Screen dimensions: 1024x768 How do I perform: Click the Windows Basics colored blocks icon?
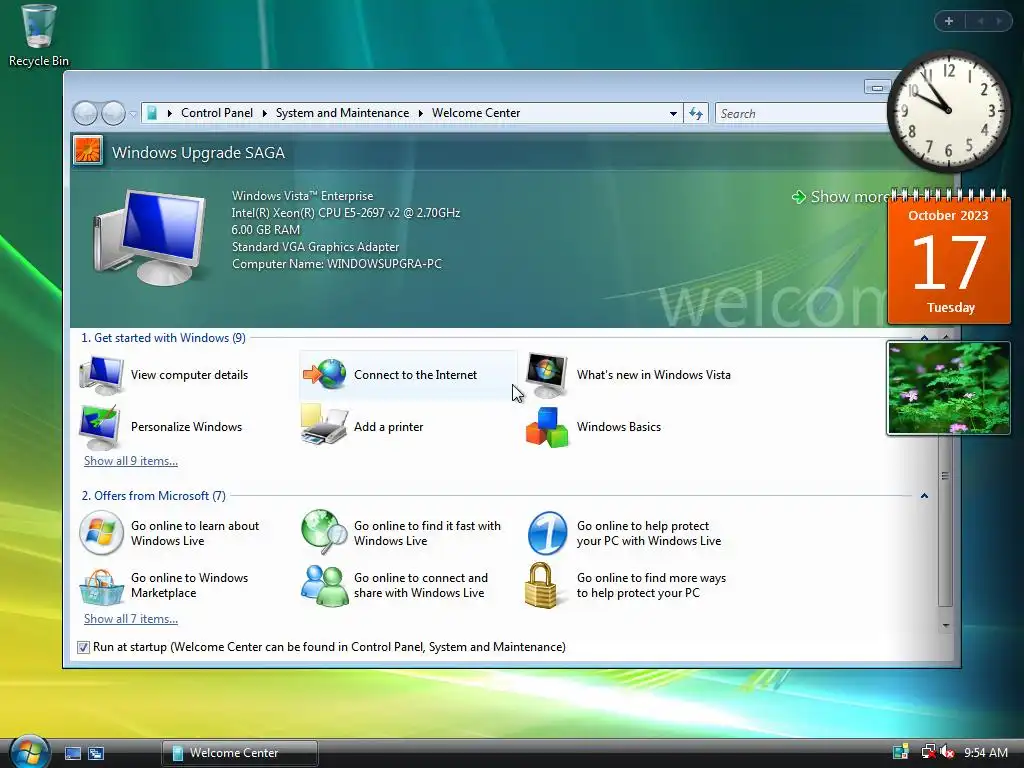click(547, 427)
